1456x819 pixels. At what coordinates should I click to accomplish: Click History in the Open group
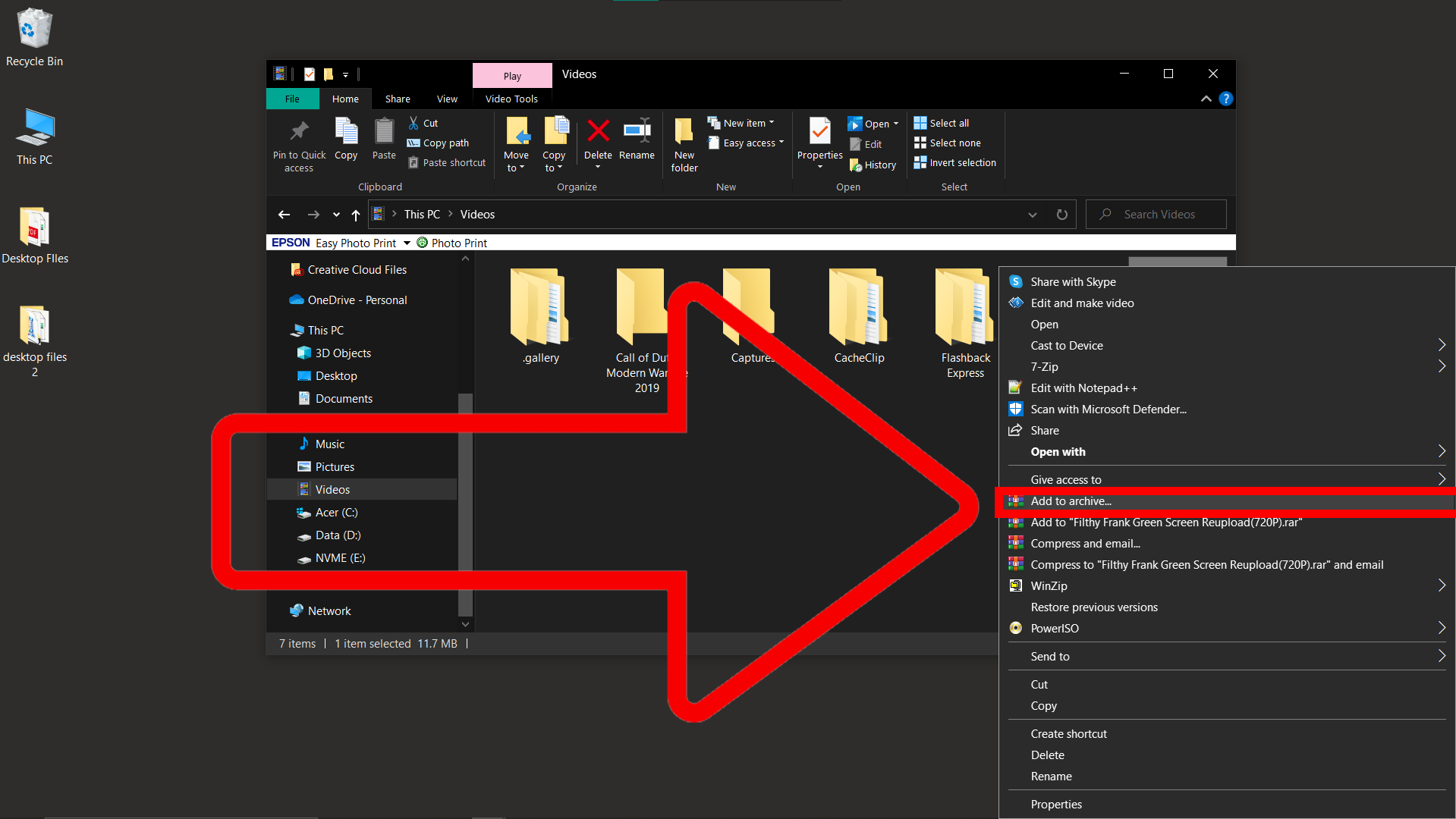873,165
